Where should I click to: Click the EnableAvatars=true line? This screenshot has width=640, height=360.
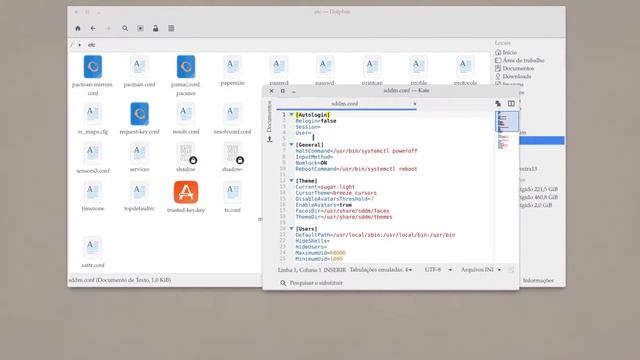click(323, 205)
